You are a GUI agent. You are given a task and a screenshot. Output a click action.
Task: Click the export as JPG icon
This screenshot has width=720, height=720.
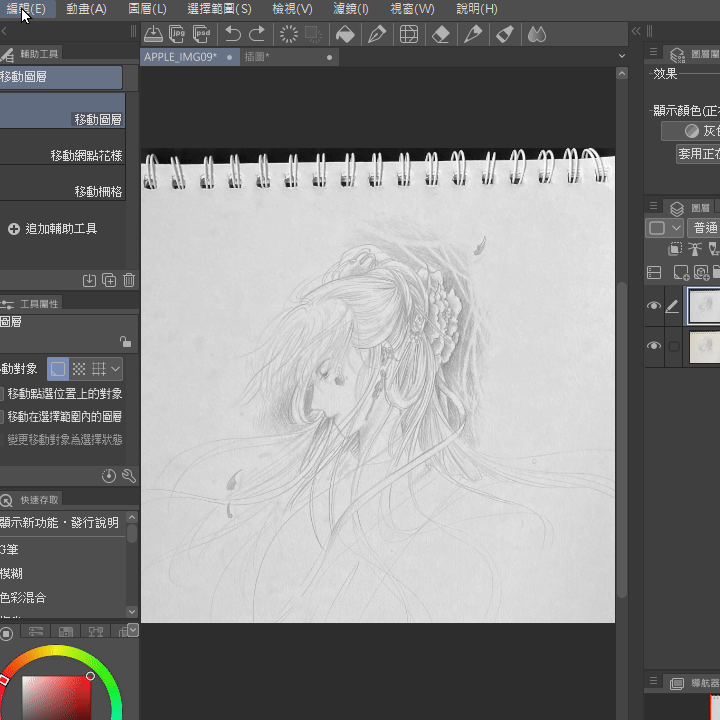(x=177, y=34)
